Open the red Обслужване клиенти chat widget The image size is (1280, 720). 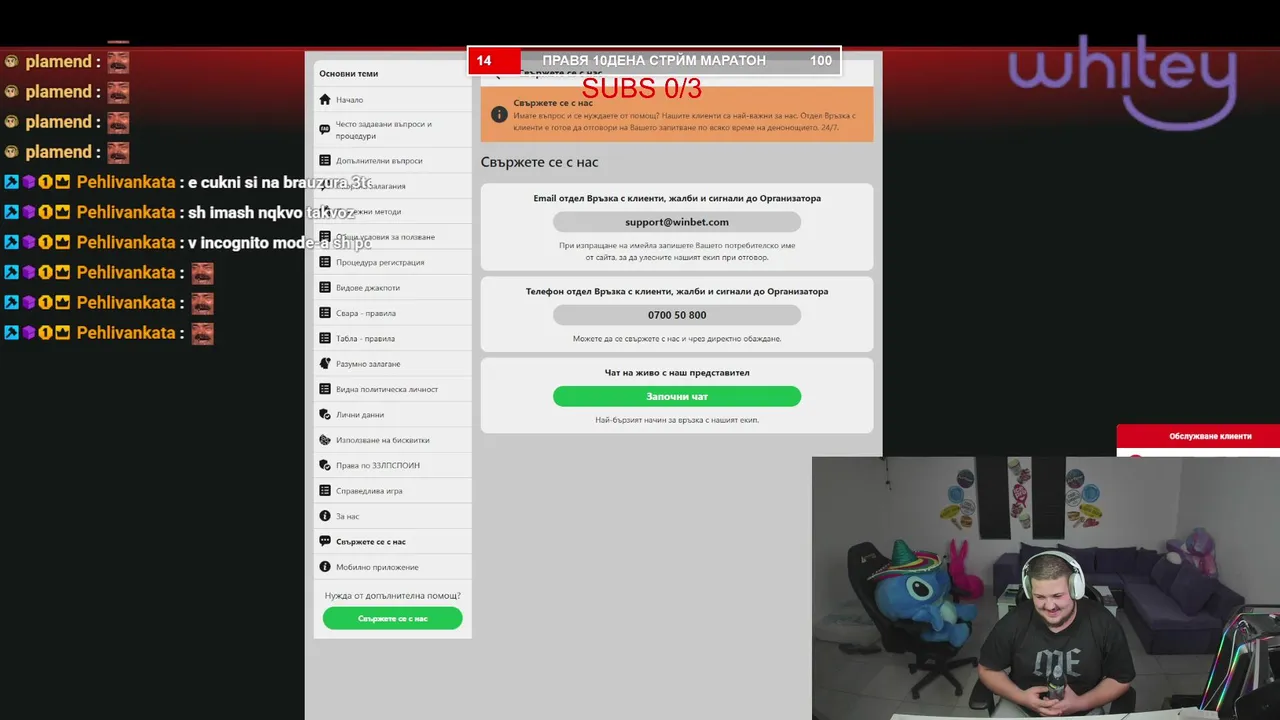[x=1198, y=437]
